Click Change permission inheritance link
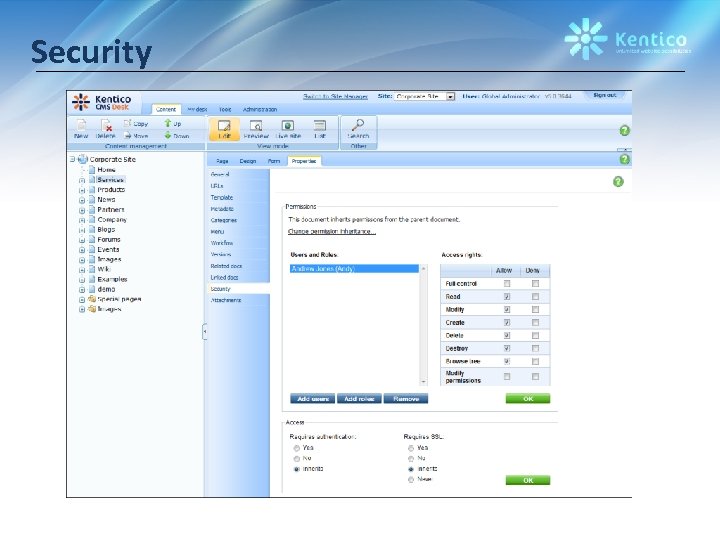This screenshot has height=540, width=720. [332, 231]
